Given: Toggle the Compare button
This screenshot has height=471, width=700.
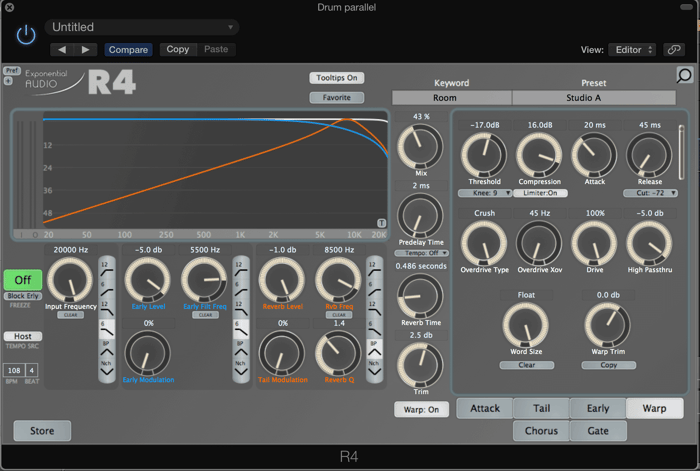Looking at the screenshot, I should pyautogui.click(x=128, y=50).
